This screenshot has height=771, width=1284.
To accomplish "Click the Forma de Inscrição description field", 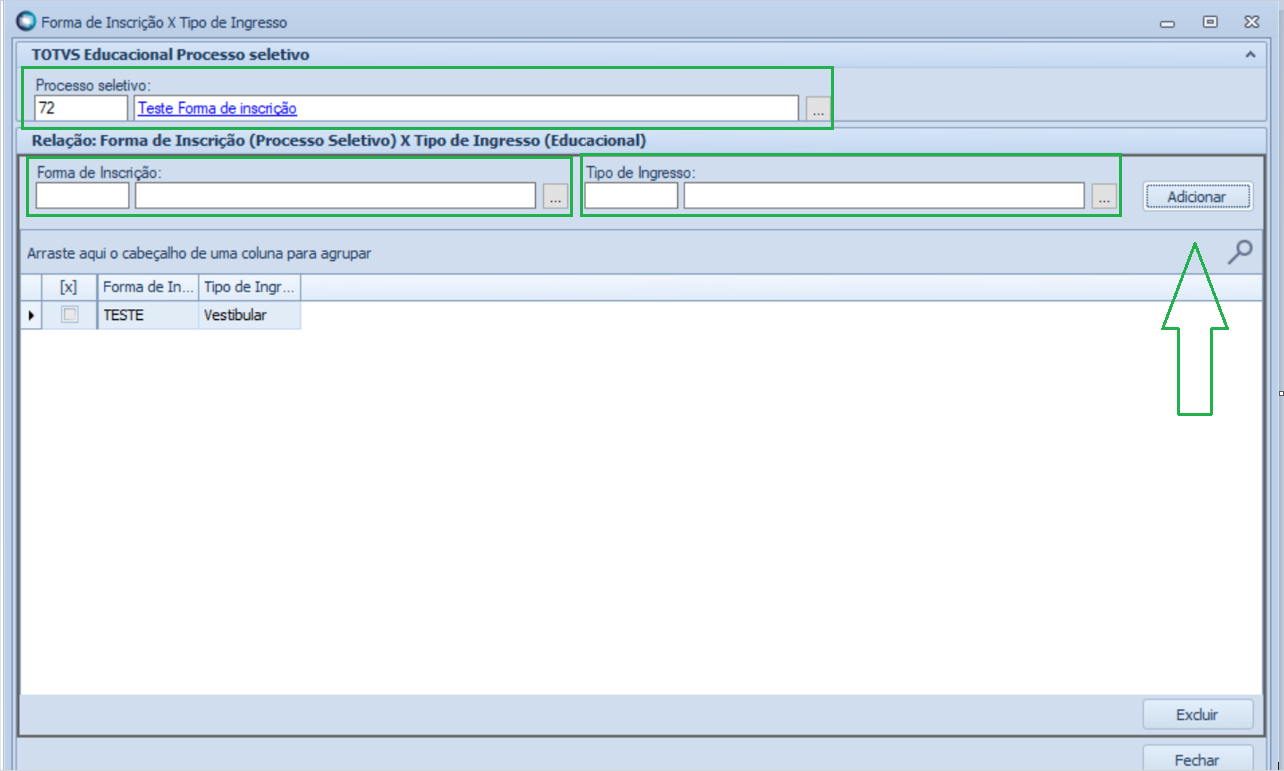I will pyautogui.click(x=336, y=196).
